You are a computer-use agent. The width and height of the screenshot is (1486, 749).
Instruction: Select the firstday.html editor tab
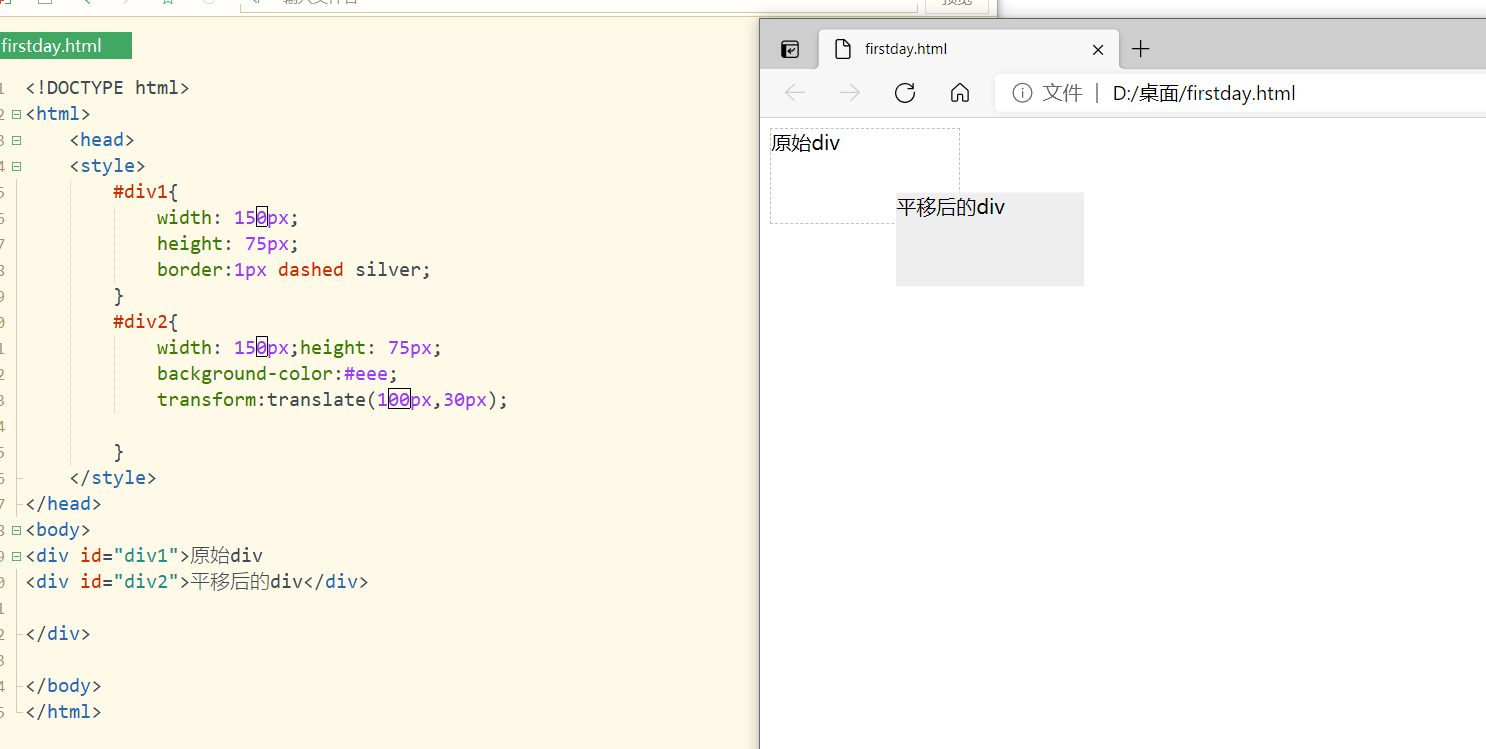[x=65, y=46]
